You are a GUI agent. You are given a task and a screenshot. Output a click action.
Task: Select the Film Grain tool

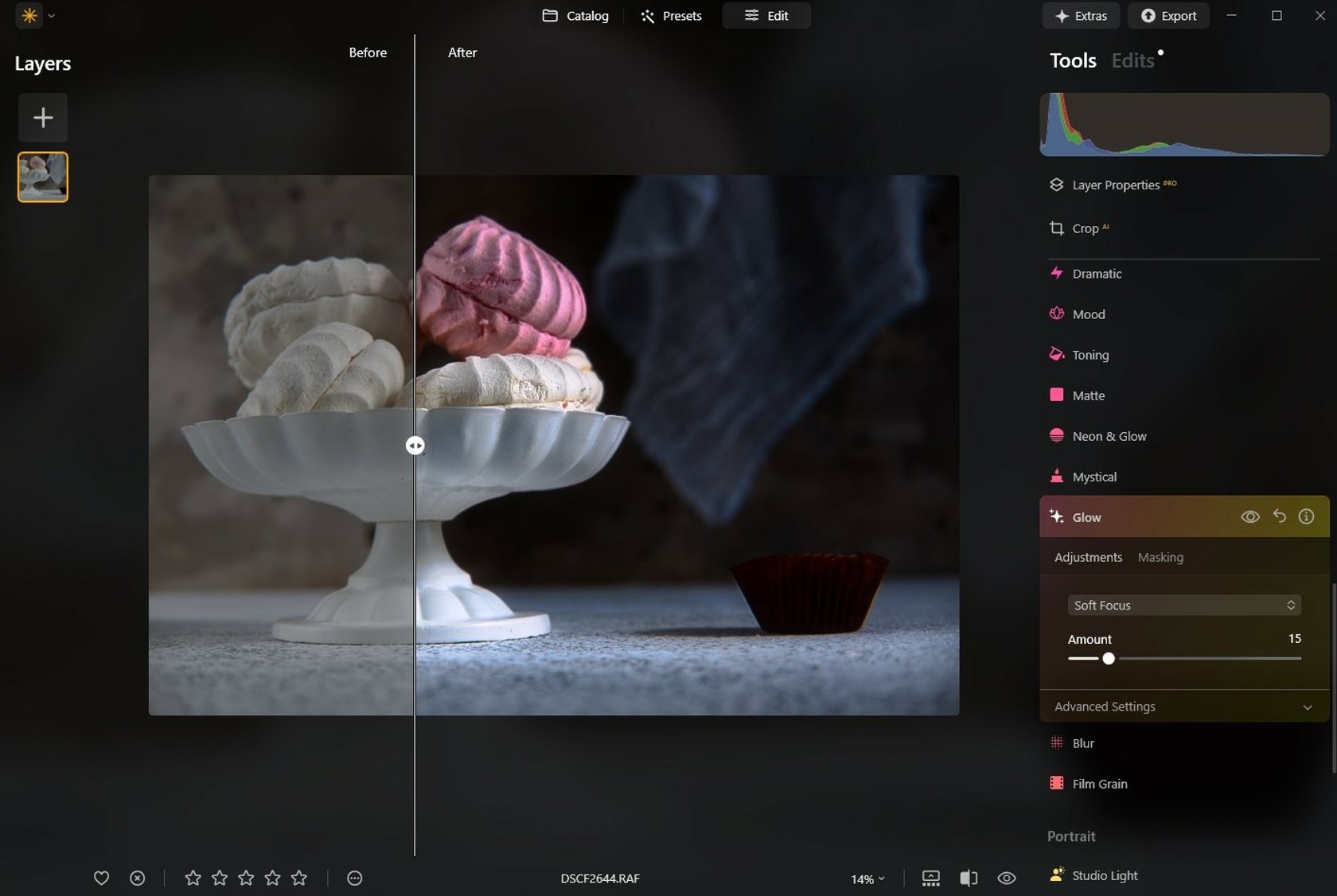(1099, 783)
